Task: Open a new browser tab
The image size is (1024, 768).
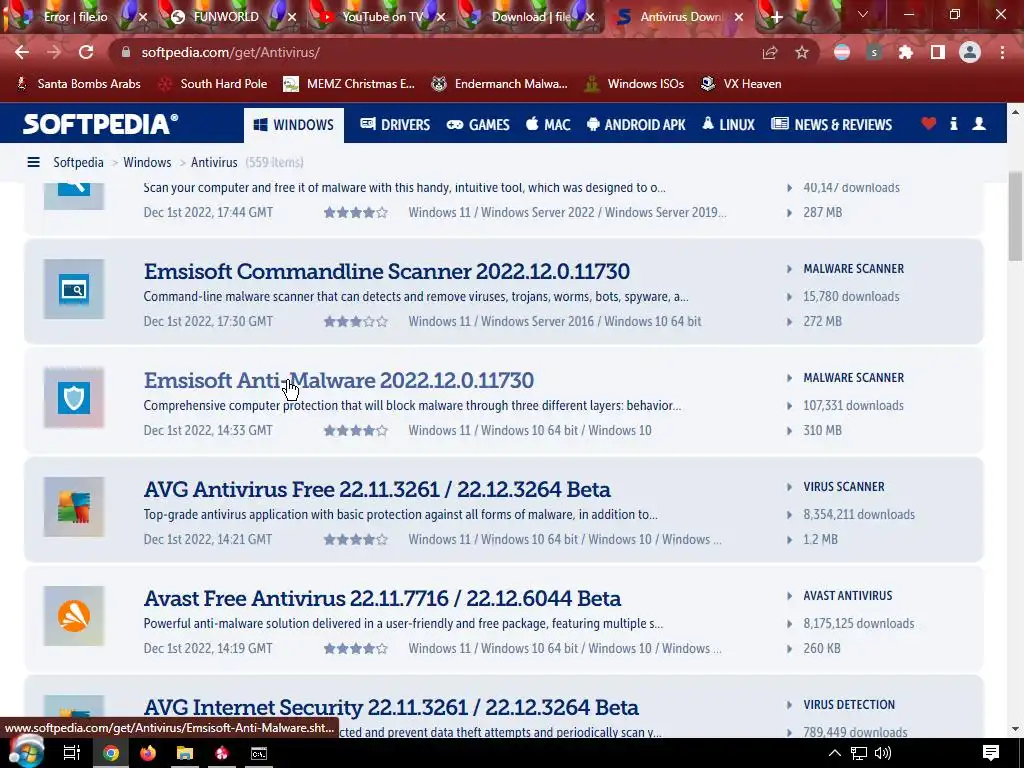Action: pyautogui.click(x=776, y=18)
